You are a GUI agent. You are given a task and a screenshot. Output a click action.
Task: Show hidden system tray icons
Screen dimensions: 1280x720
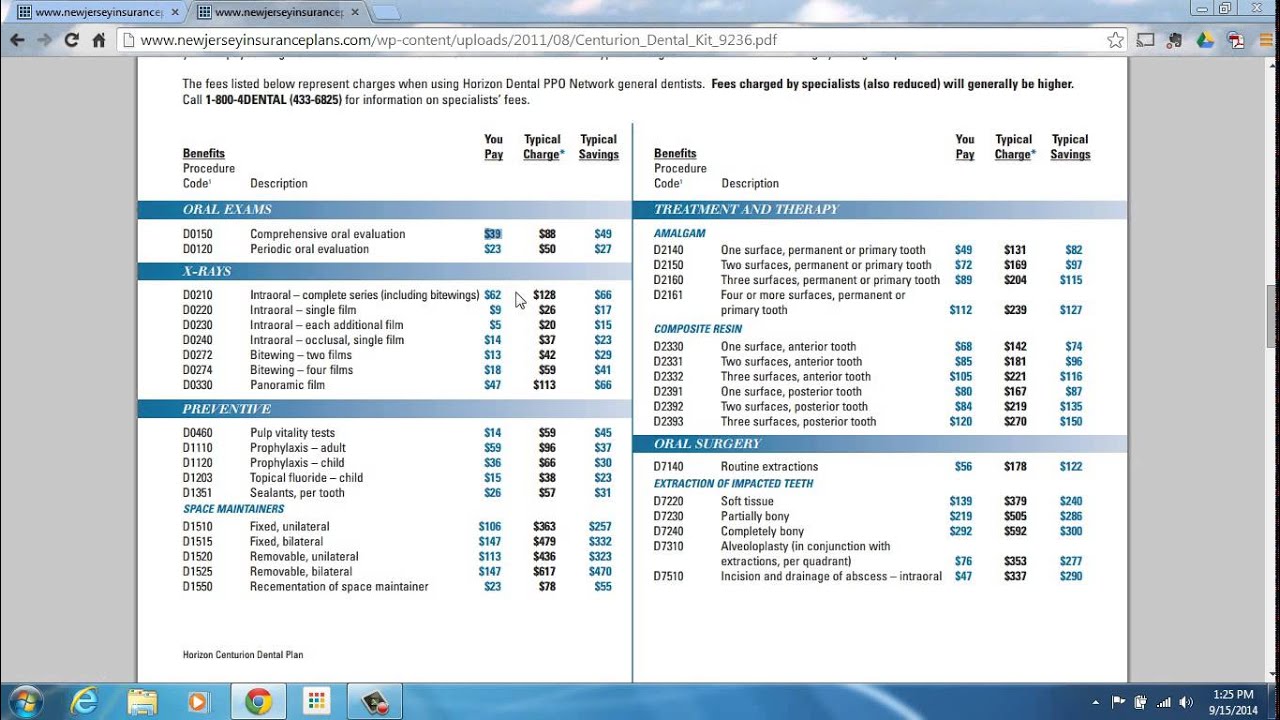[1096, 702]
